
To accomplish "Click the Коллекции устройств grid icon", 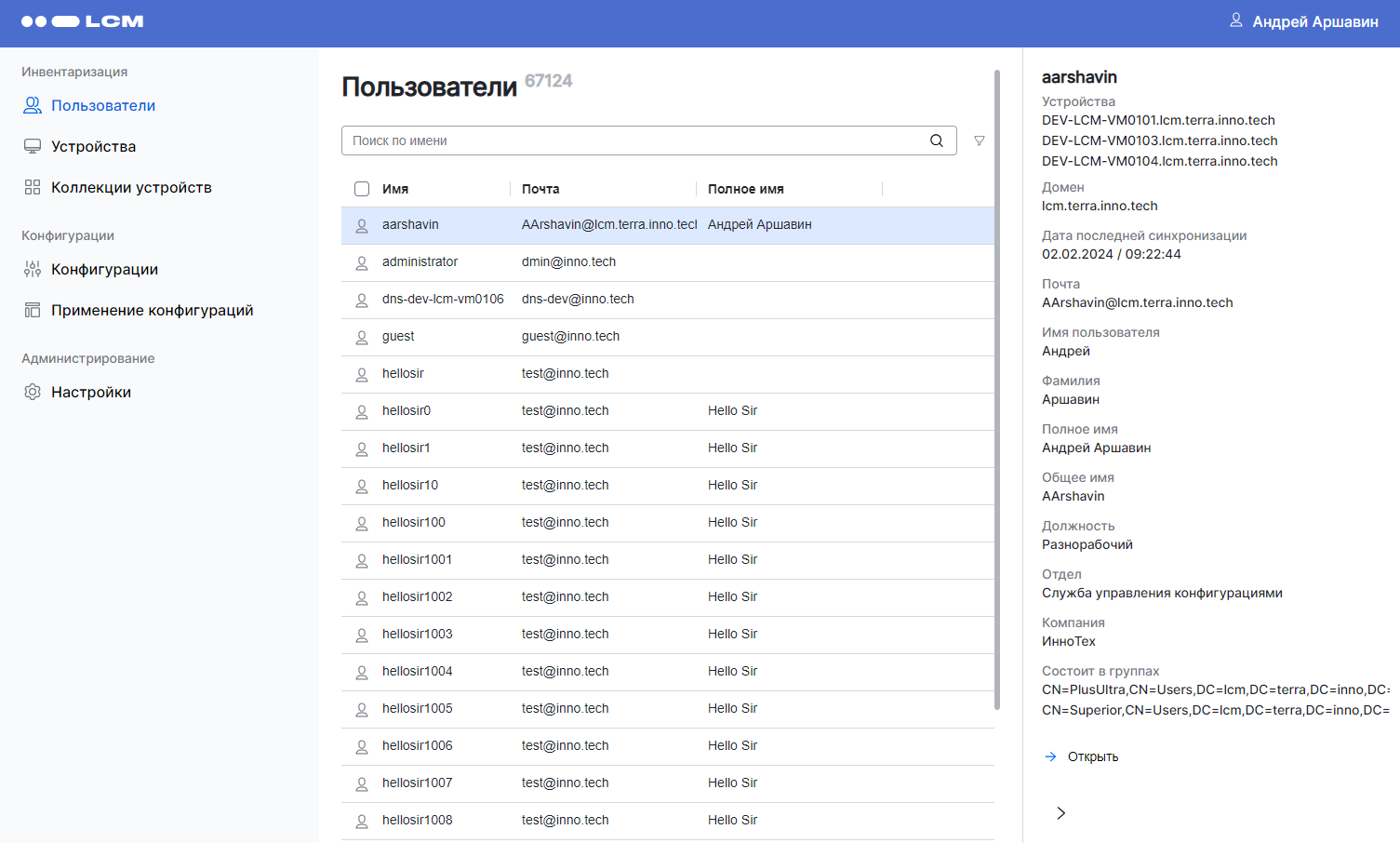I will click(x=31, y=186).
